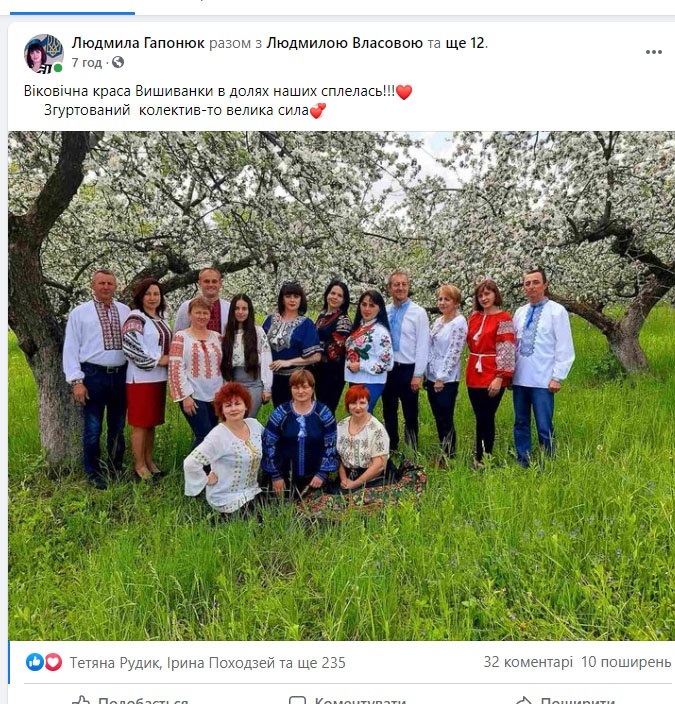Screen dimensions: 675x704
Task: Open the group photo in apple orchard
Action: [341, 386]
